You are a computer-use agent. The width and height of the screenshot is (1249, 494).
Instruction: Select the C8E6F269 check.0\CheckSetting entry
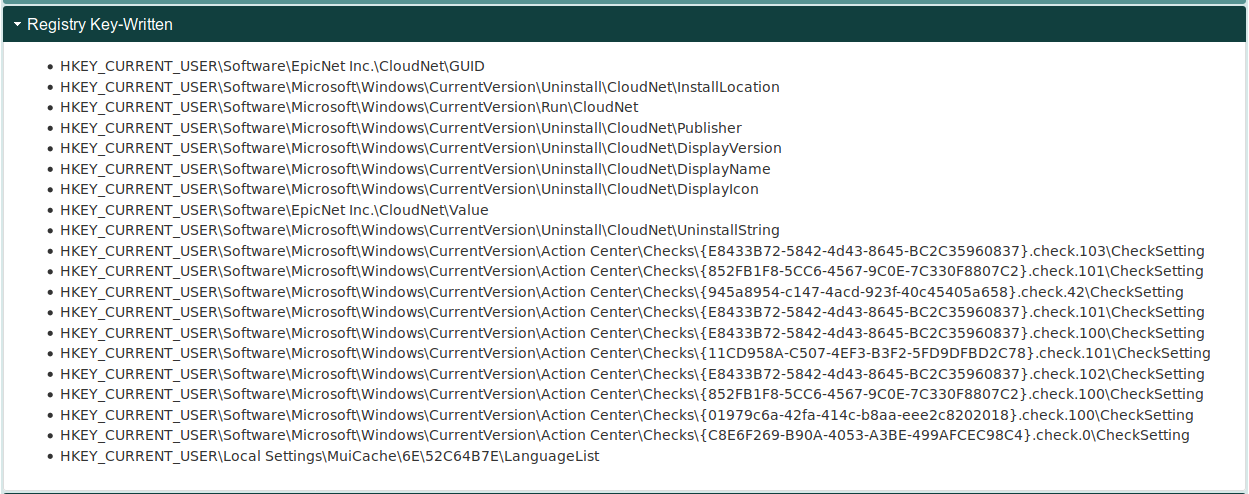pos(625,435)
